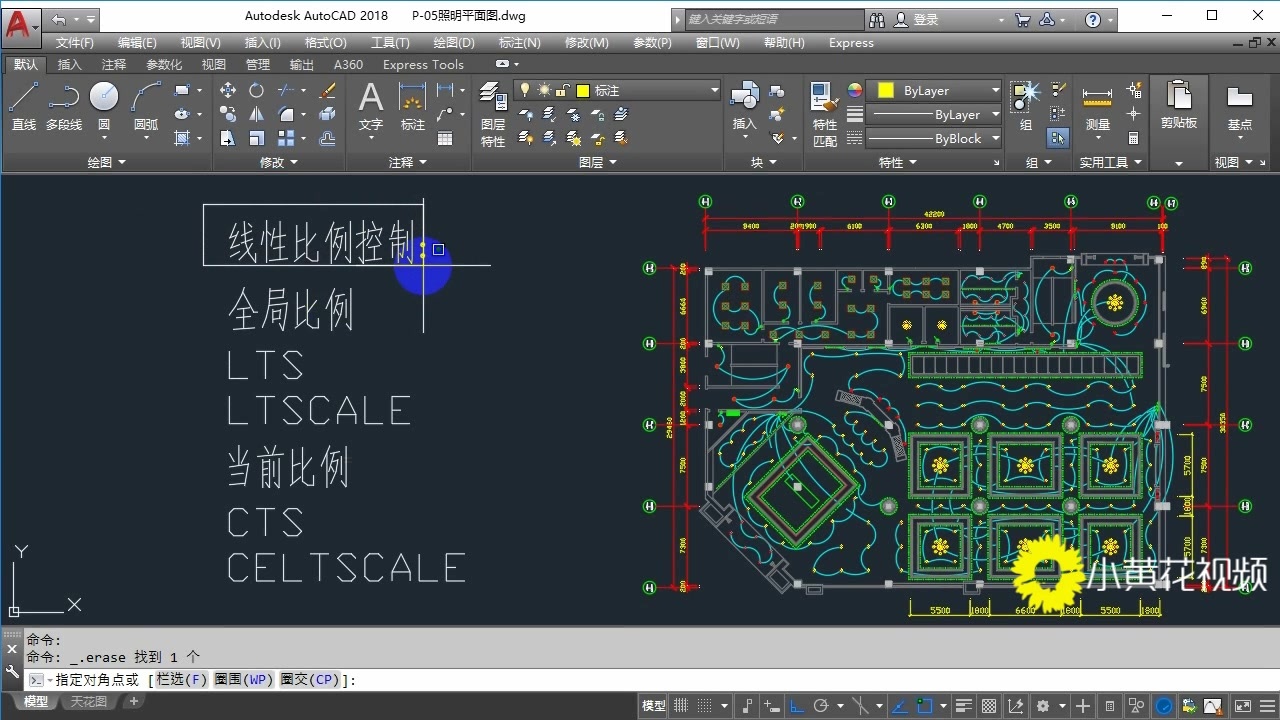Expand the 修改 panel
This screenshot has width=1280, height=720.
coord(279,162)
